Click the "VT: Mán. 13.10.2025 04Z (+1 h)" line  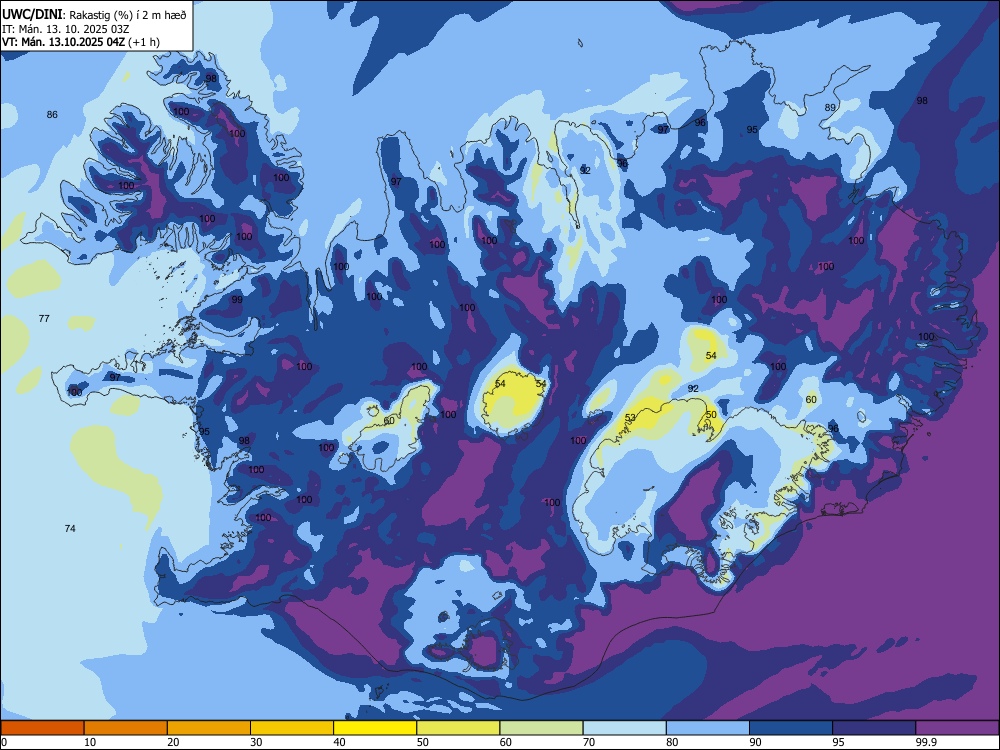(x=81, y=42)
